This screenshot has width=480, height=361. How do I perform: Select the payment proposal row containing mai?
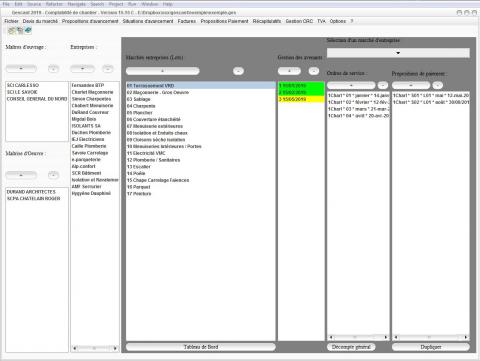coord(431,95)
